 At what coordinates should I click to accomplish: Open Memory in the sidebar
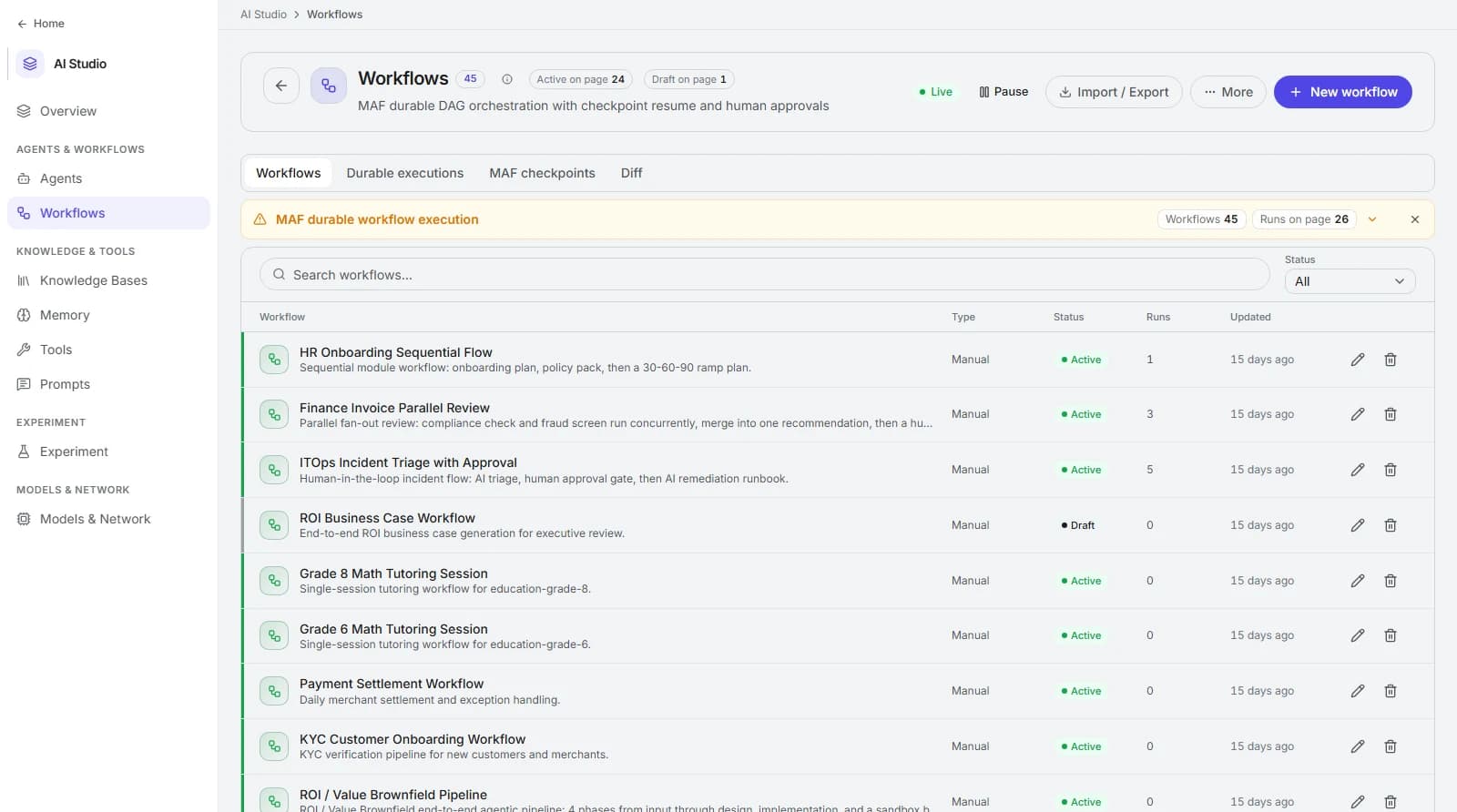point(108,315)
